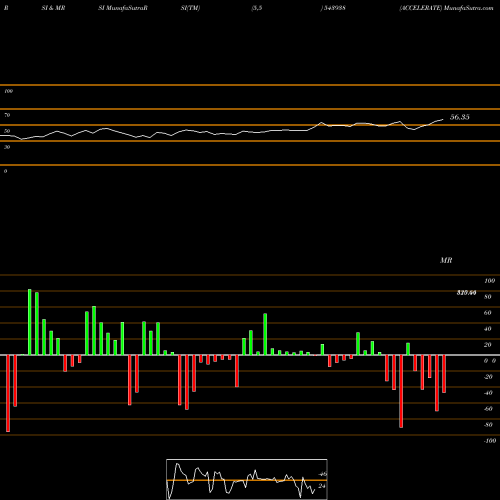Image resolution: width=500 pixels, height=500 pixels.
Task: Select the ') 543988' code text
Action: 333,8
